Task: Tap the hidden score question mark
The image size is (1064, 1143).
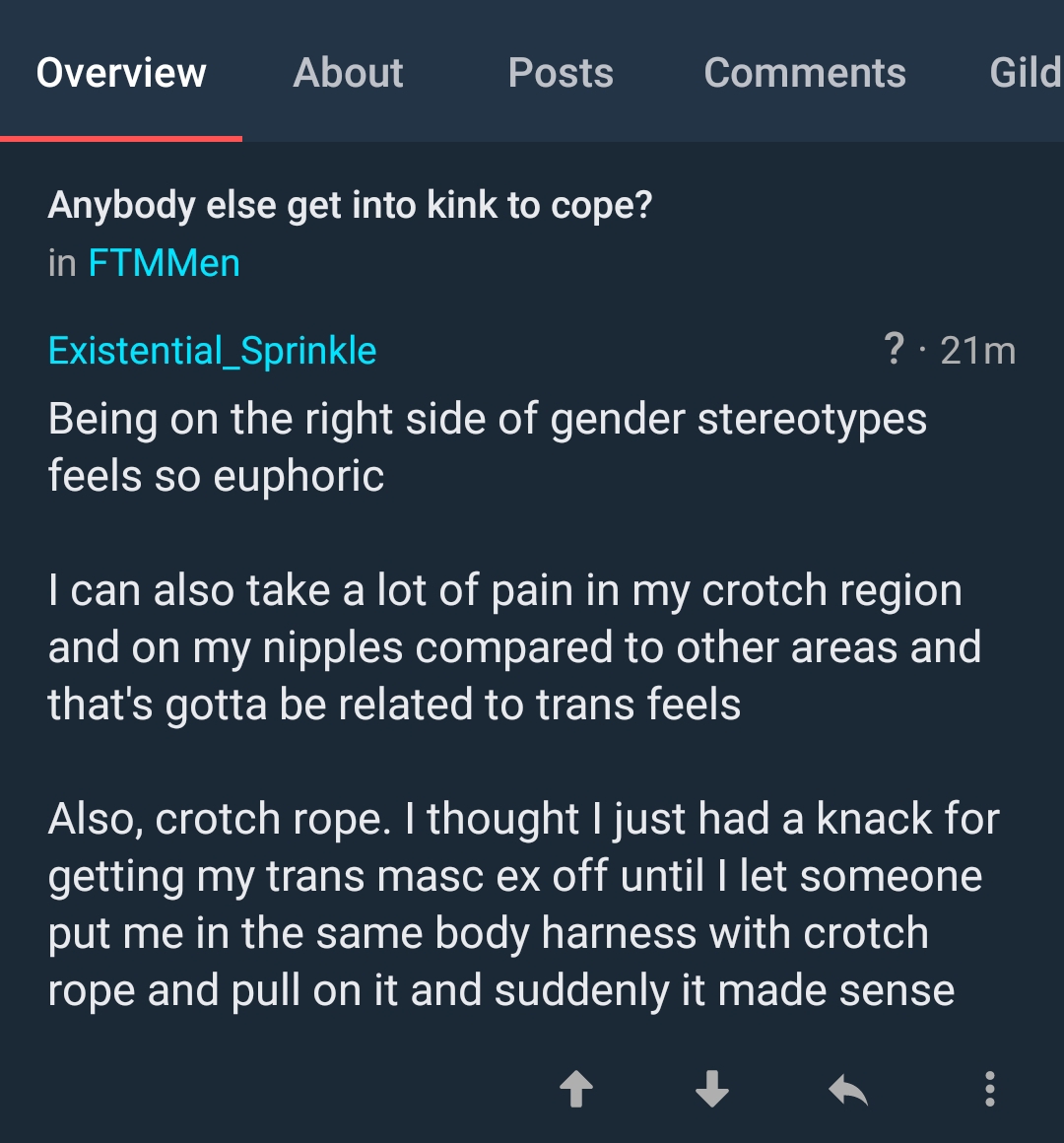Action: tap(894, 349)
